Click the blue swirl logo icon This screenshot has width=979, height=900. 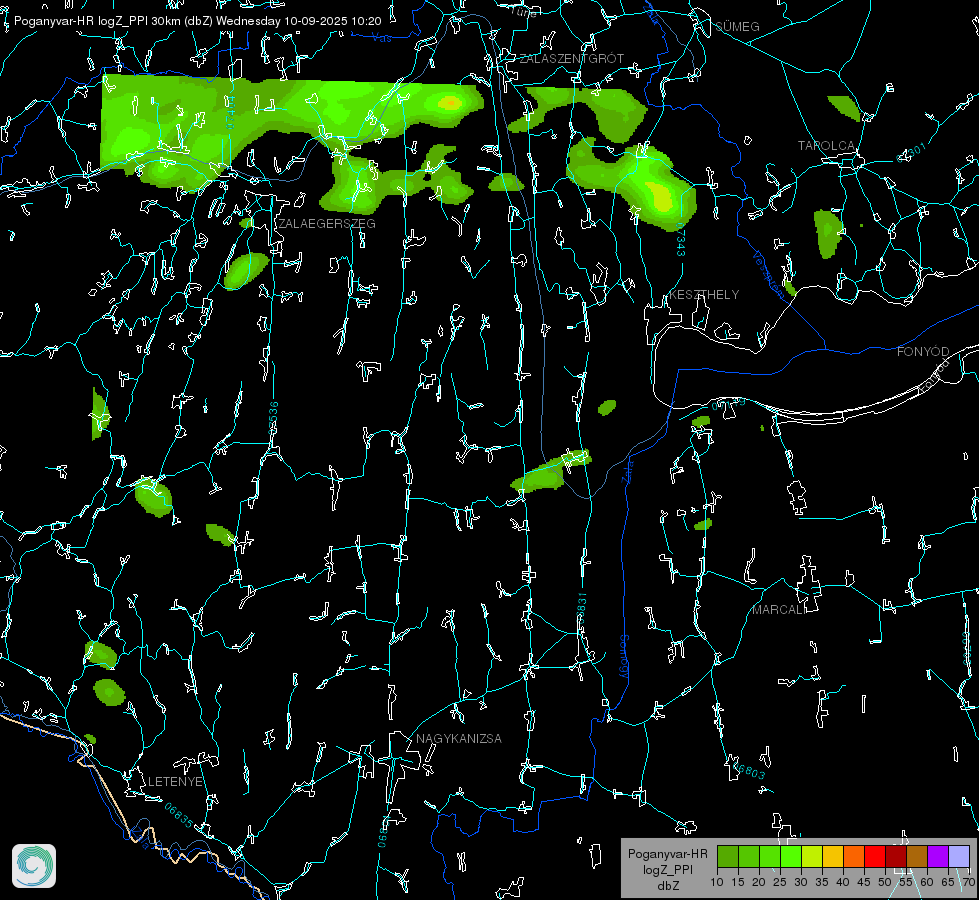click(34, 866)
